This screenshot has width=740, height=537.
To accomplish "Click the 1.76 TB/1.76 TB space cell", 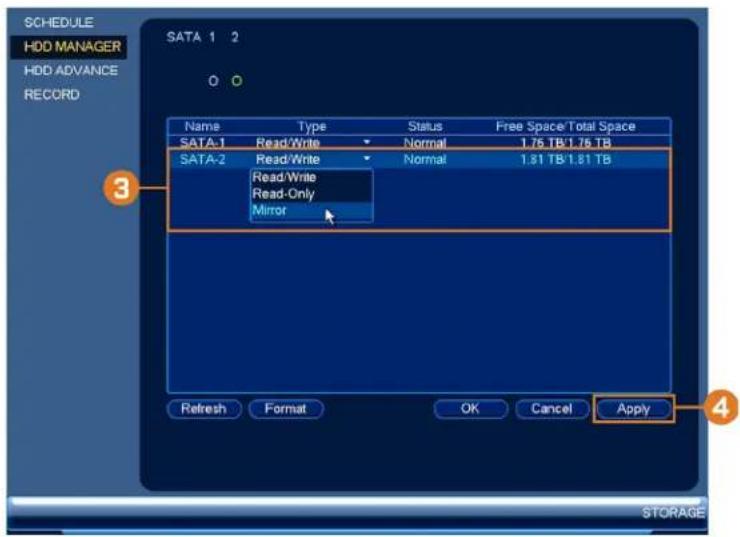I will [565, 143].
